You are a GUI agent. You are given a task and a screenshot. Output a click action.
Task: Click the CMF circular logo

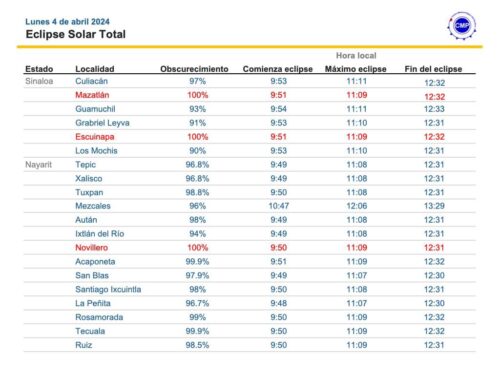click(x=462, y=26)
